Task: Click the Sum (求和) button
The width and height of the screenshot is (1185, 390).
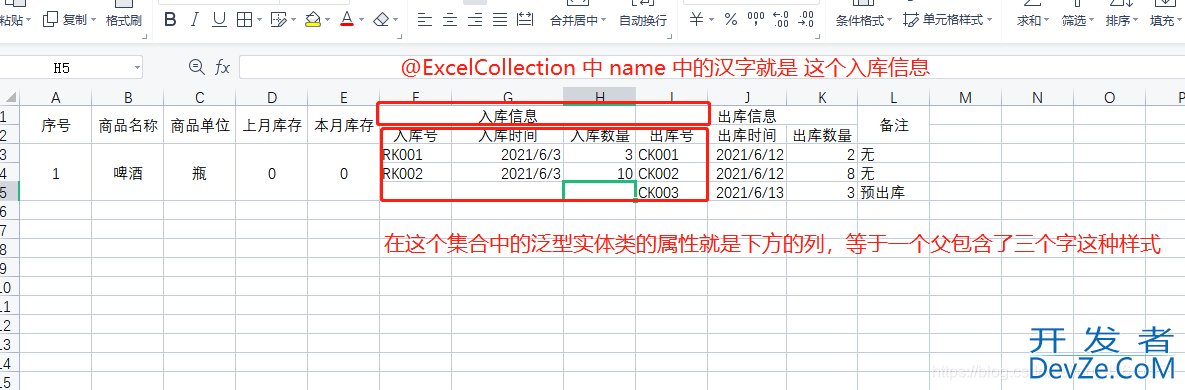Action: (1032, 20)
